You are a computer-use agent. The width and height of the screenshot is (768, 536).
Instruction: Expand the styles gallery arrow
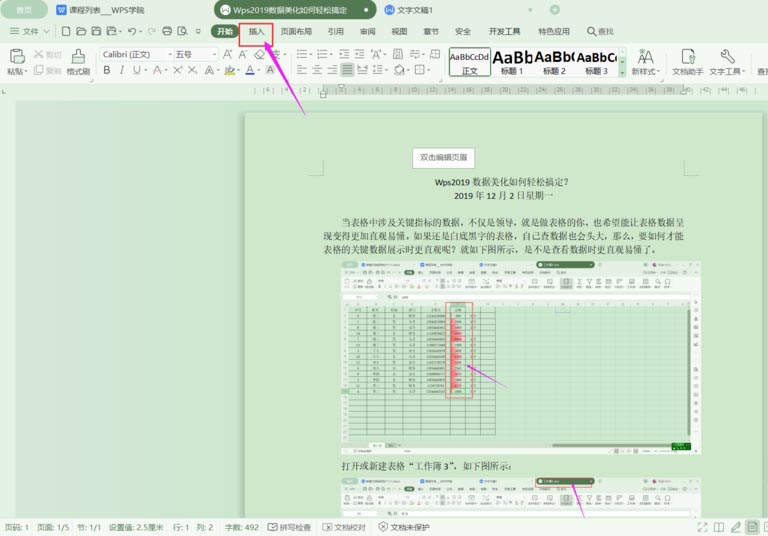pos(623,73)
